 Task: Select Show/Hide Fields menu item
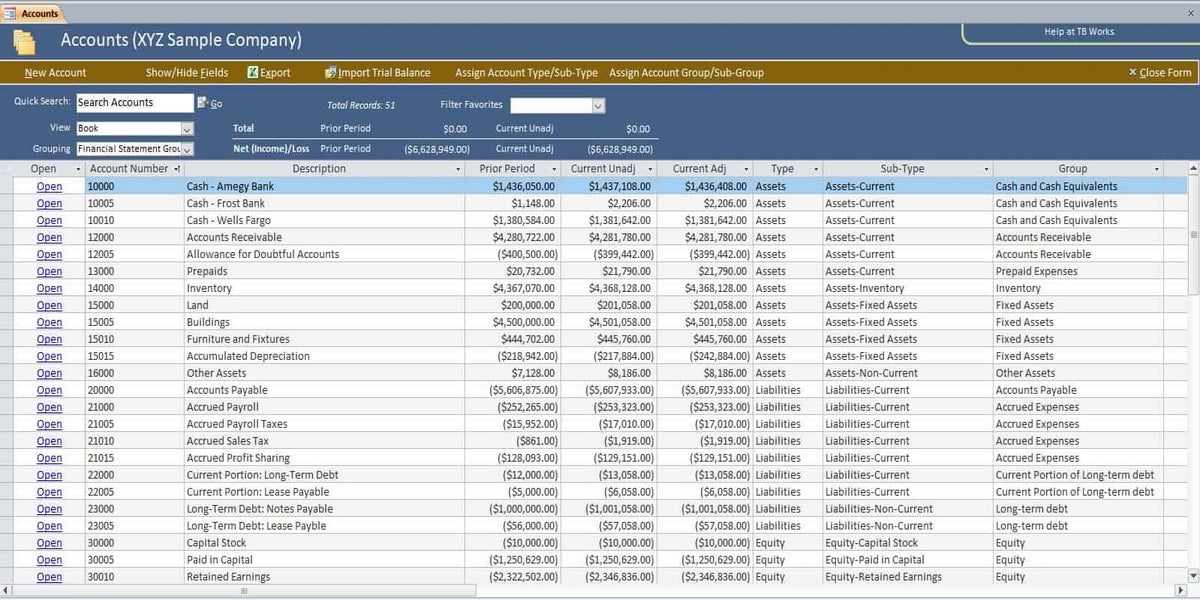tap(186, 73)
